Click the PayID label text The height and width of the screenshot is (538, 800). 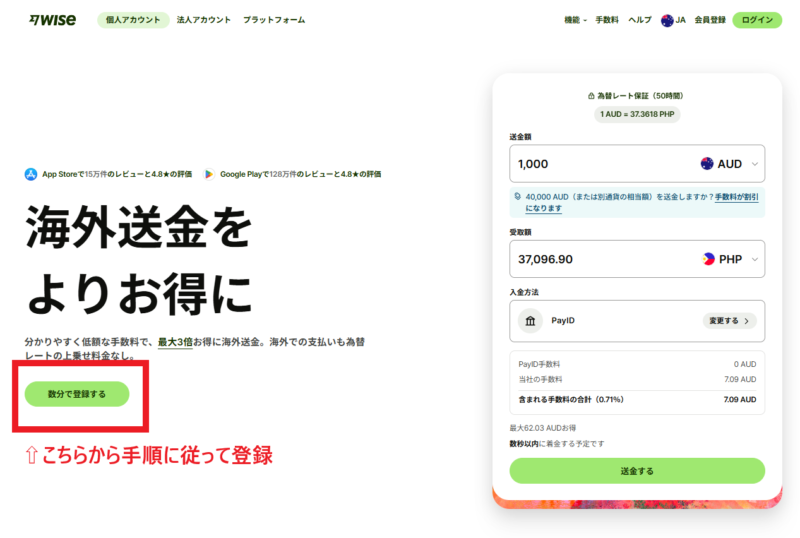(x=563, y=321)
